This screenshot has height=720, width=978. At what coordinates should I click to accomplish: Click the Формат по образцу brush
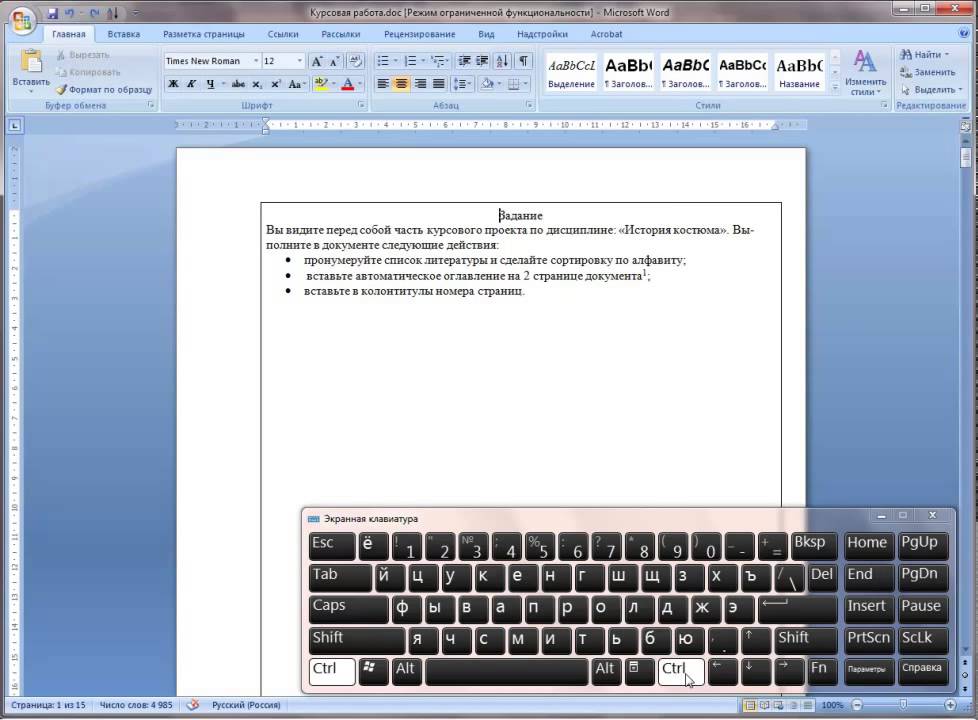(x=104, y=89)
